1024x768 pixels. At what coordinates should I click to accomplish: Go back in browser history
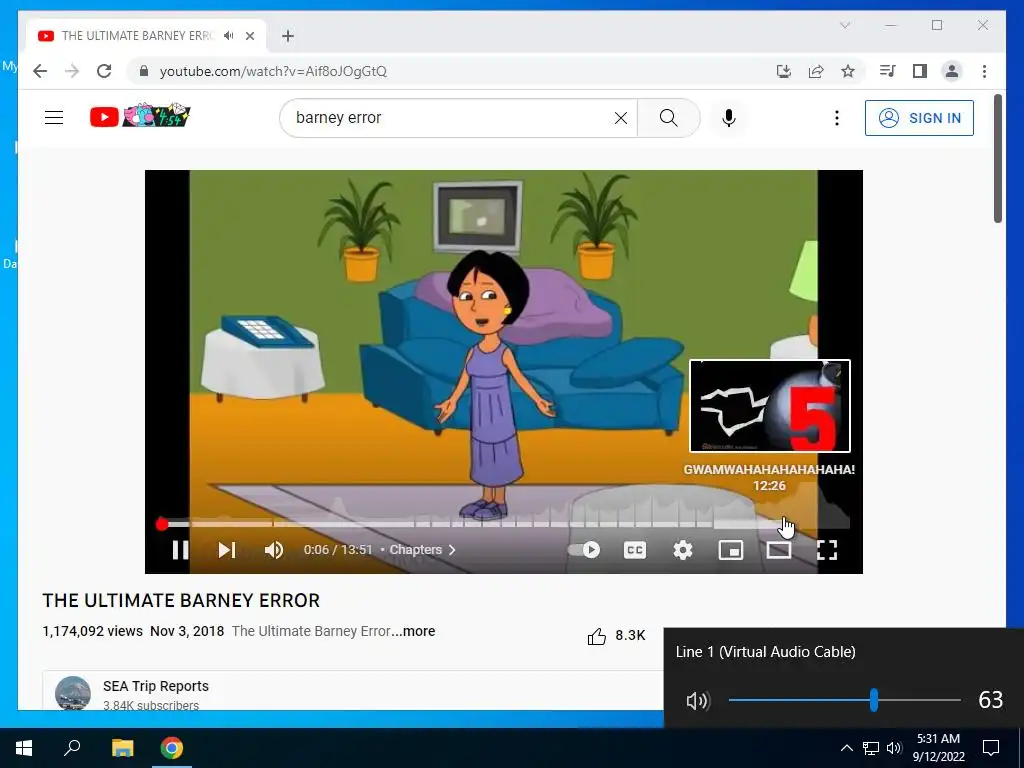tap(40, 71)
